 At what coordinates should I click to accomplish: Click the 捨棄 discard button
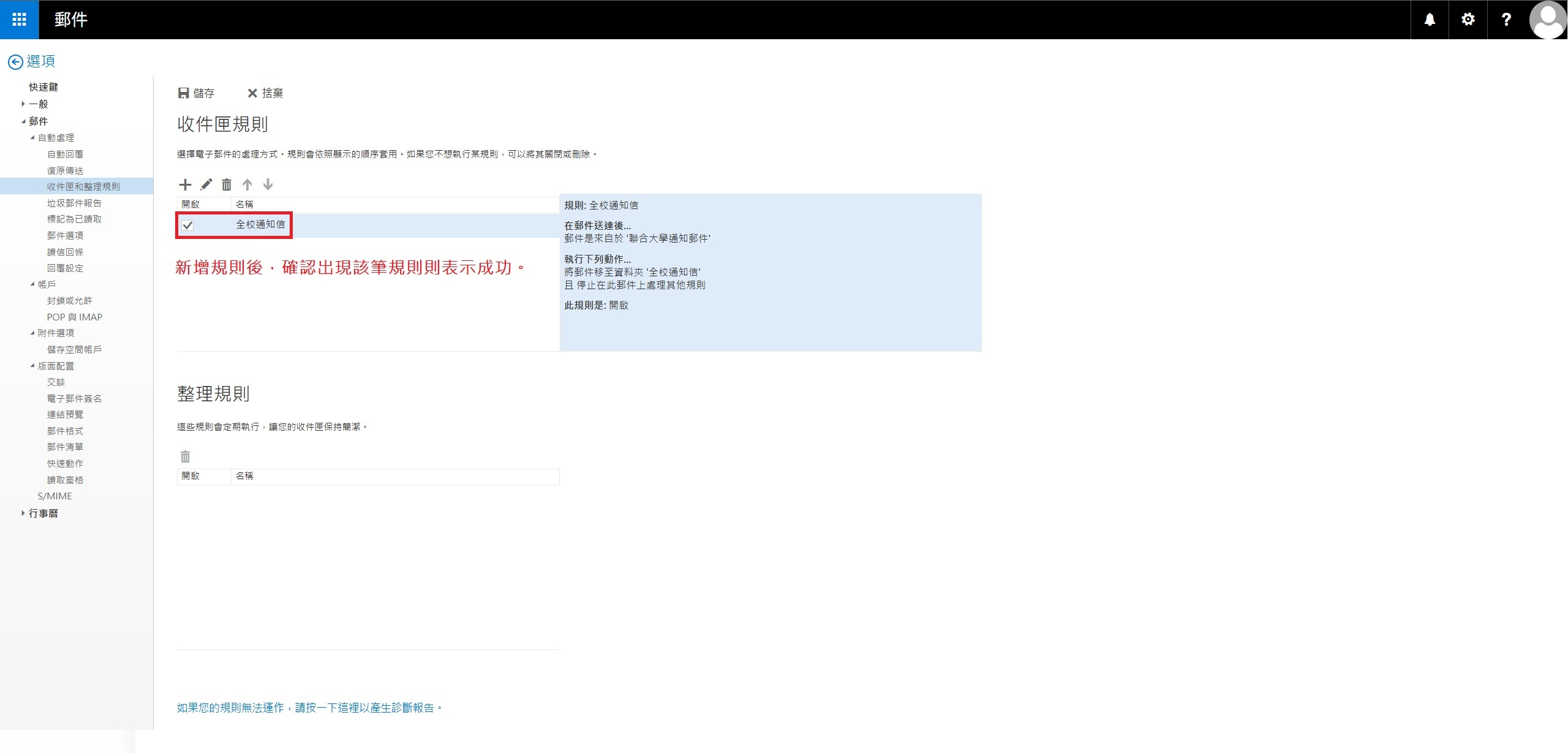(x=265, y=93)
